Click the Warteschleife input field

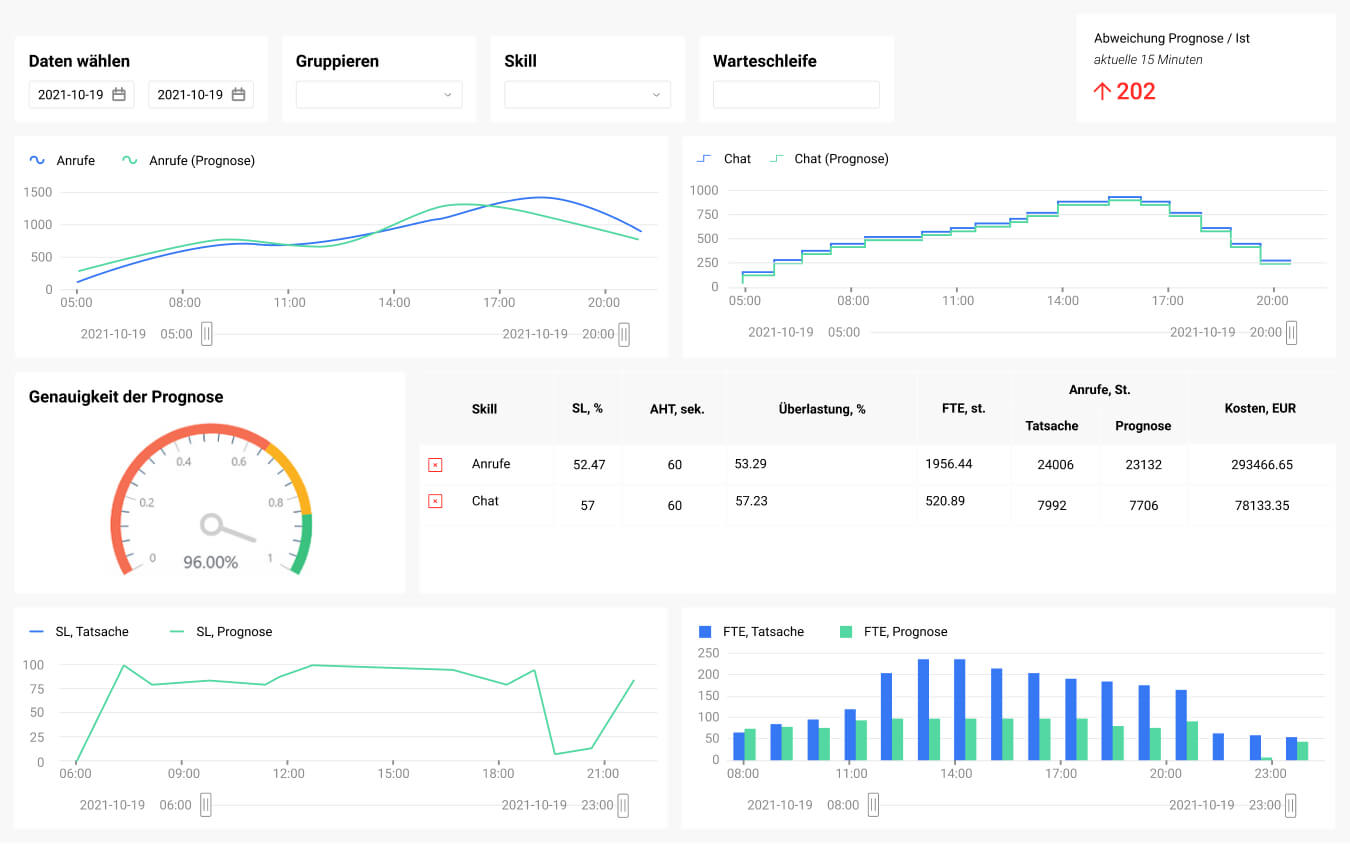coord(796,95)
